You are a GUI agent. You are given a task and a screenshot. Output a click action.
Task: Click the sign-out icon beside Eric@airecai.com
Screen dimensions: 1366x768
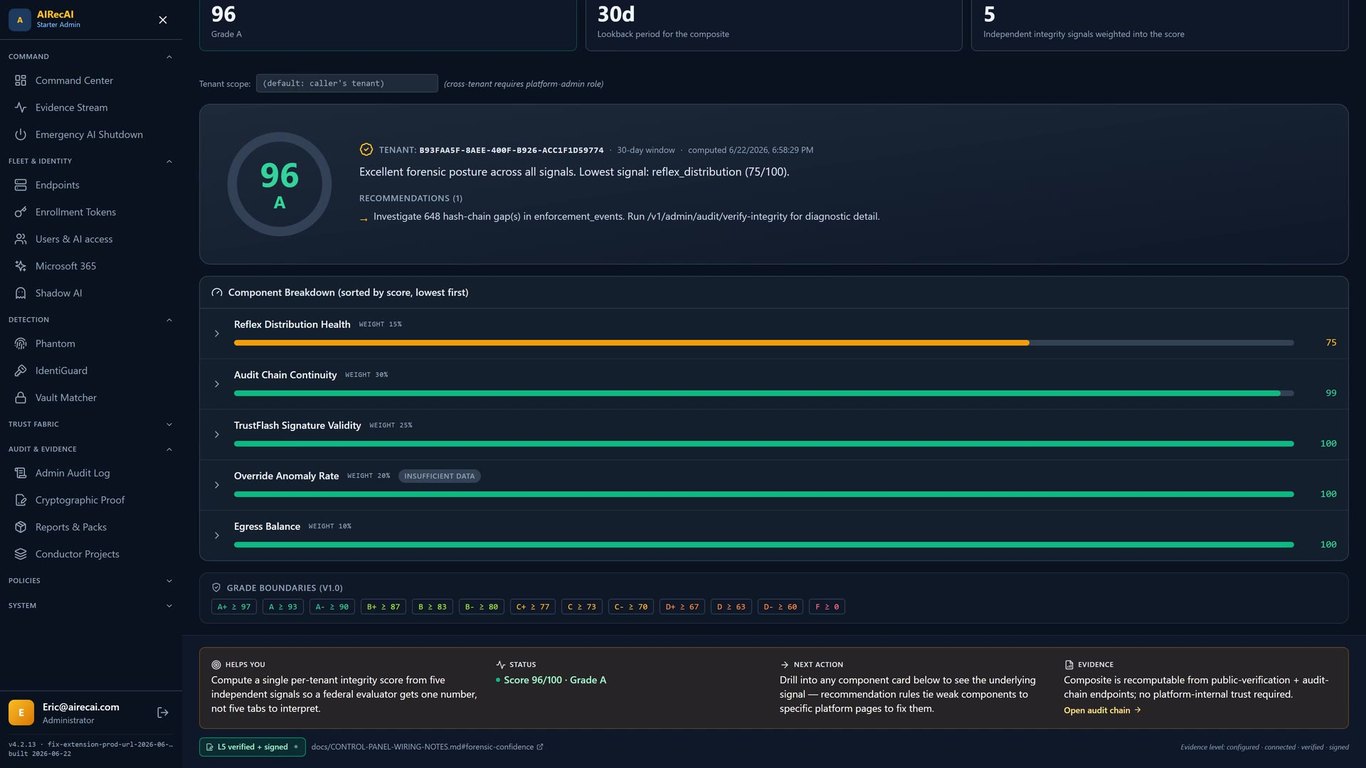[163, 712]
